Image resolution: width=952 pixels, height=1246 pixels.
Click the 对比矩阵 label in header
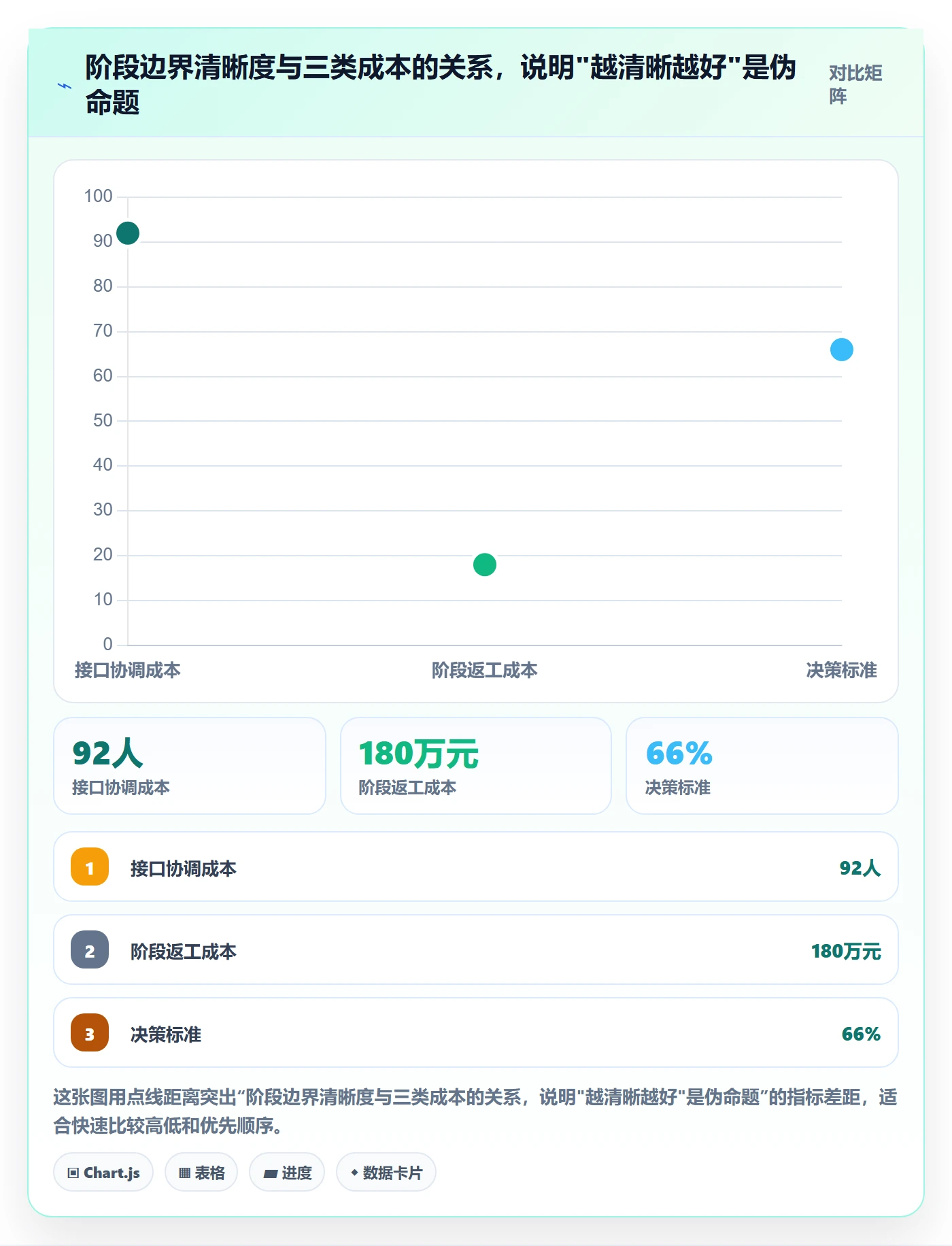(x=855, y=84)
